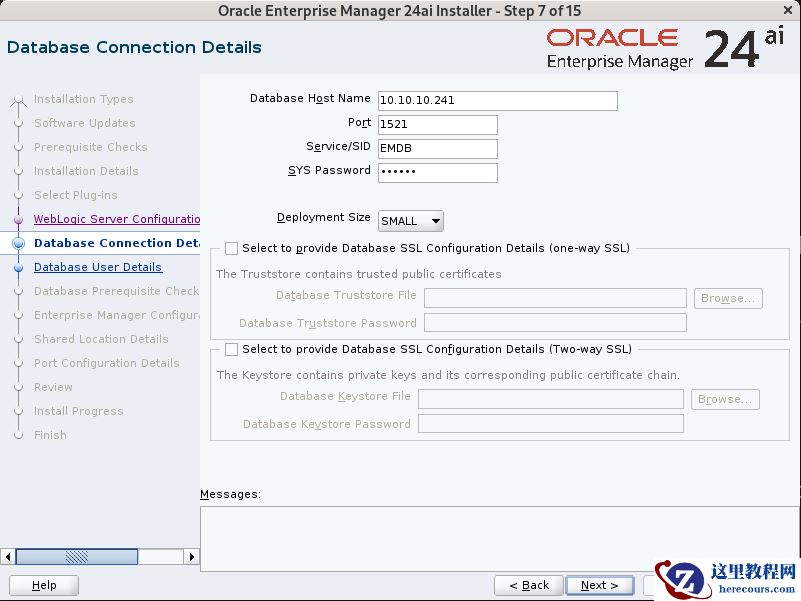Click the current step bullet for Database Connection
801x601 pixels.
pyautogui.click(x=18, y=244)
